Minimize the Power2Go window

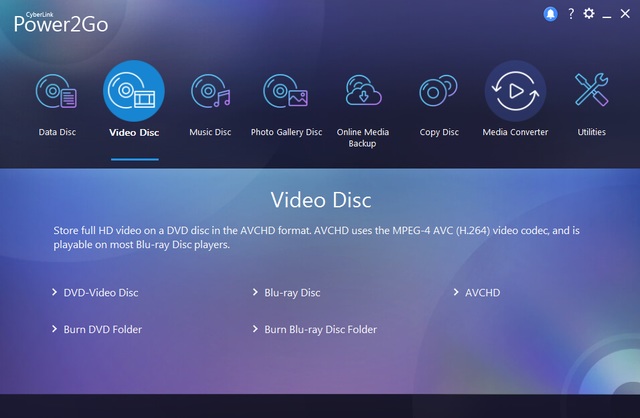tap(607, 15)
